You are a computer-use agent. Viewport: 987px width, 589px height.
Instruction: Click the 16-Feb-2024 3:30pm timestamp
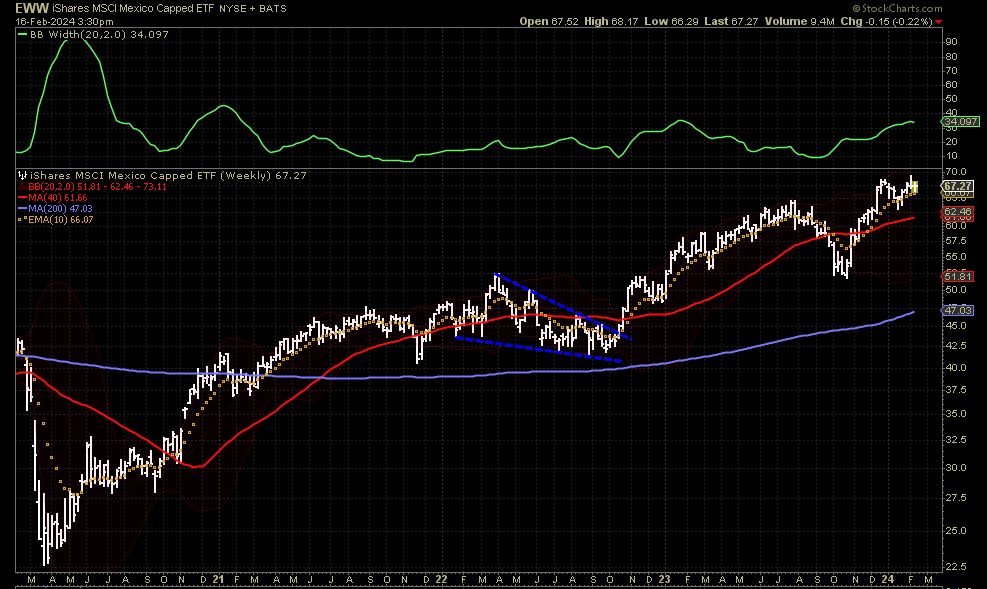click(64, 21)
